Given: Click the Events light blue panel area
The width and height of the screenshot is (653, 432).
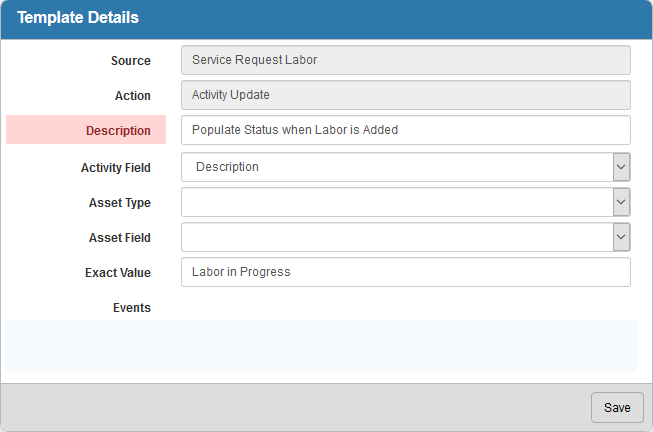Looking at the screenshot, I should (x=322, y=346).
